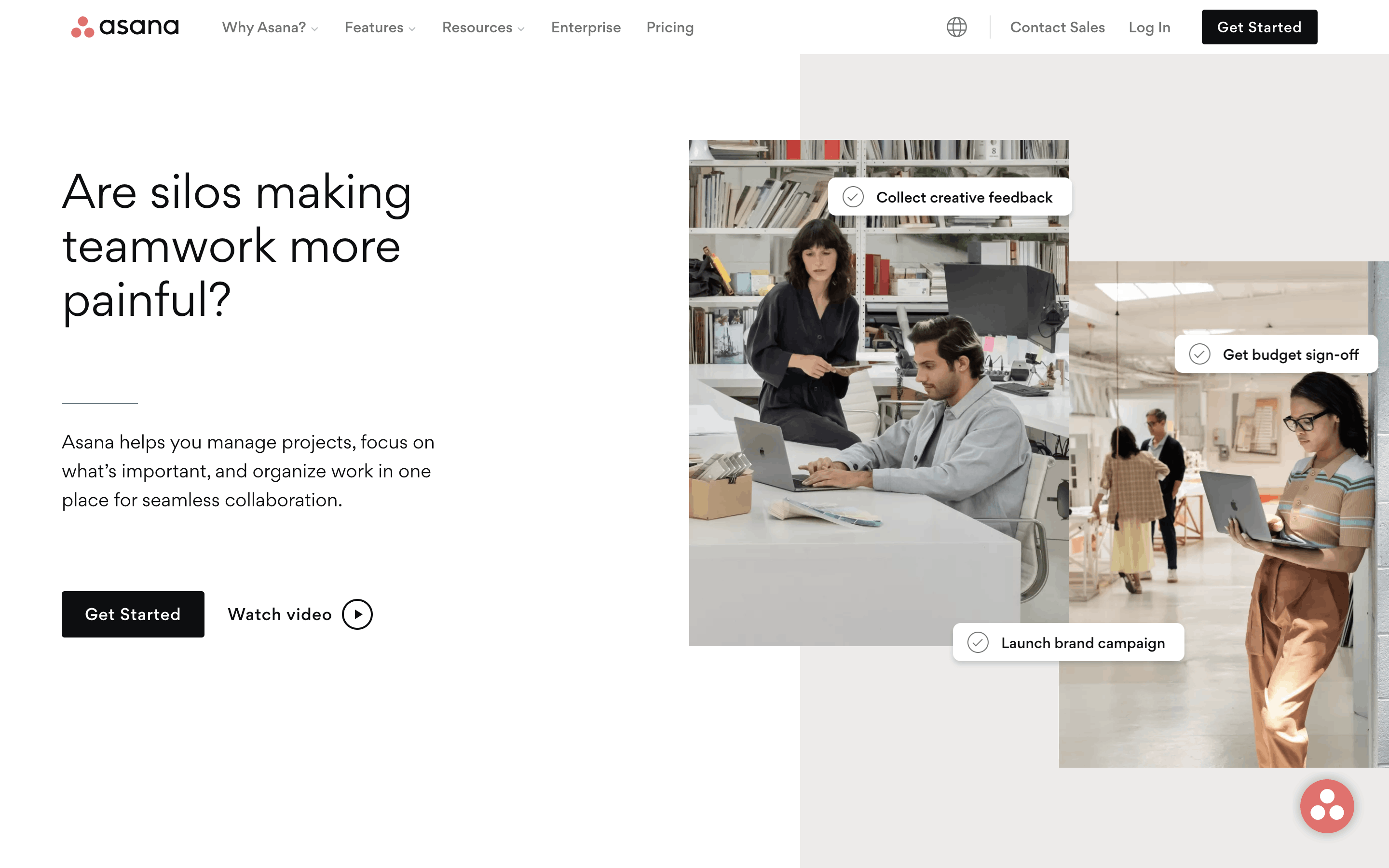Click the Asana logo in header
The image size is (1389, 868).
(124, 27)
